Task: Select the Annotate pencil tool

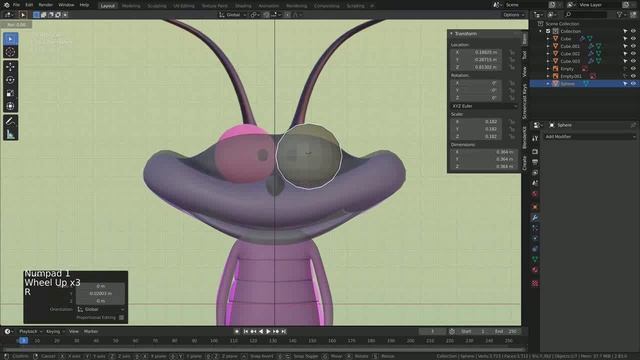Action: pos(11,121)
